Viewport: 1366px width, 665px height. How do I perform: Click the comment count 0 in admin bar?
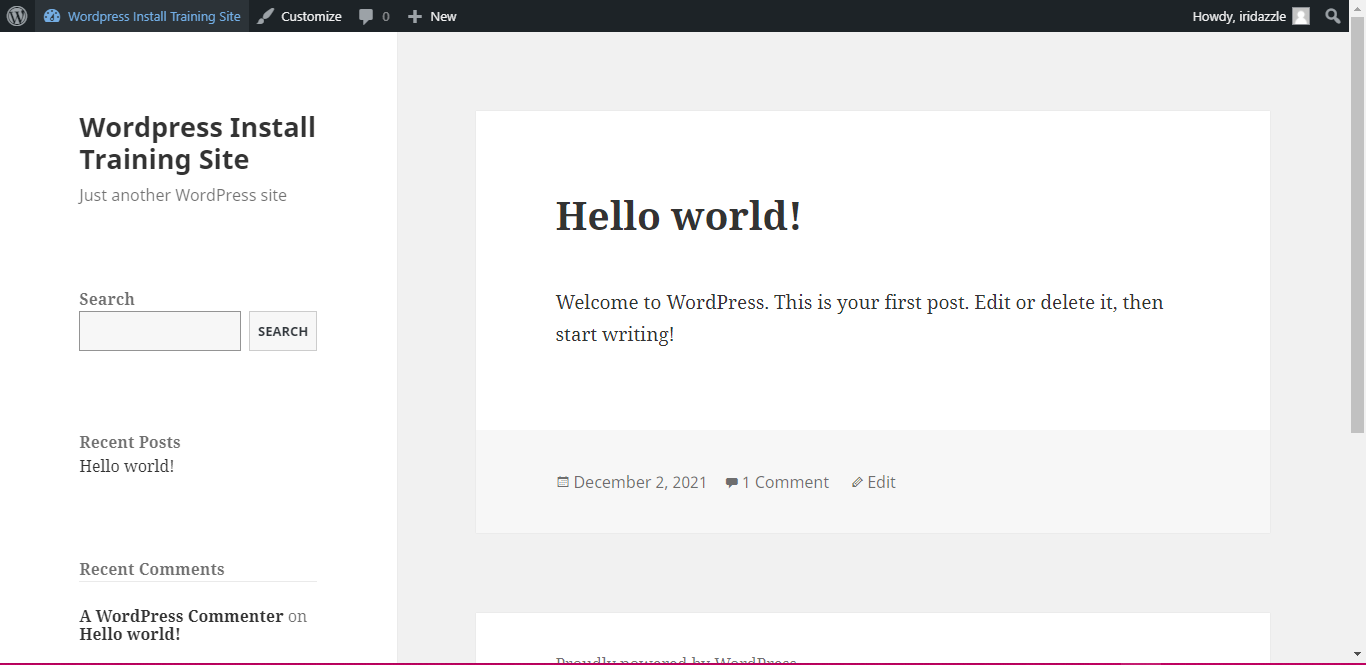[x=386, y=17]
